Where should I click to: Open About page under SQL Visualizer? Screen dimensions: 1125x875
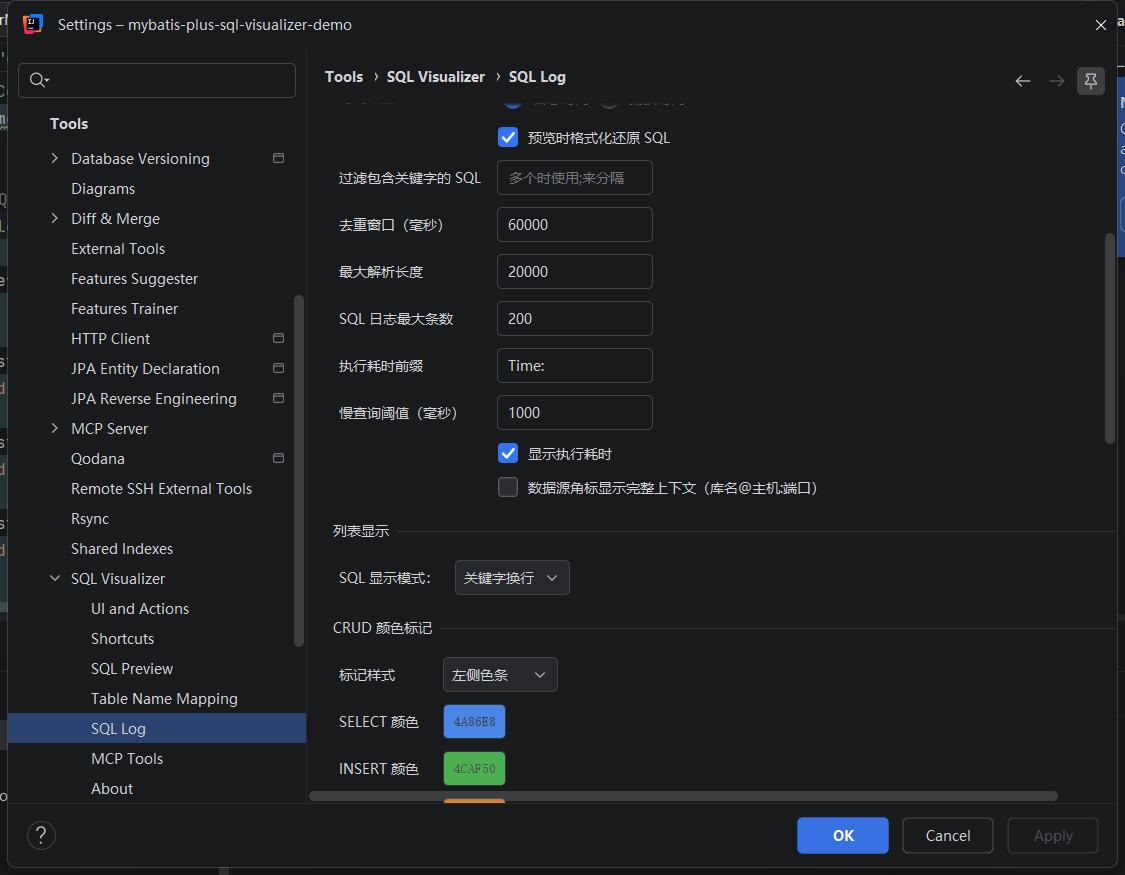(112, 788)
